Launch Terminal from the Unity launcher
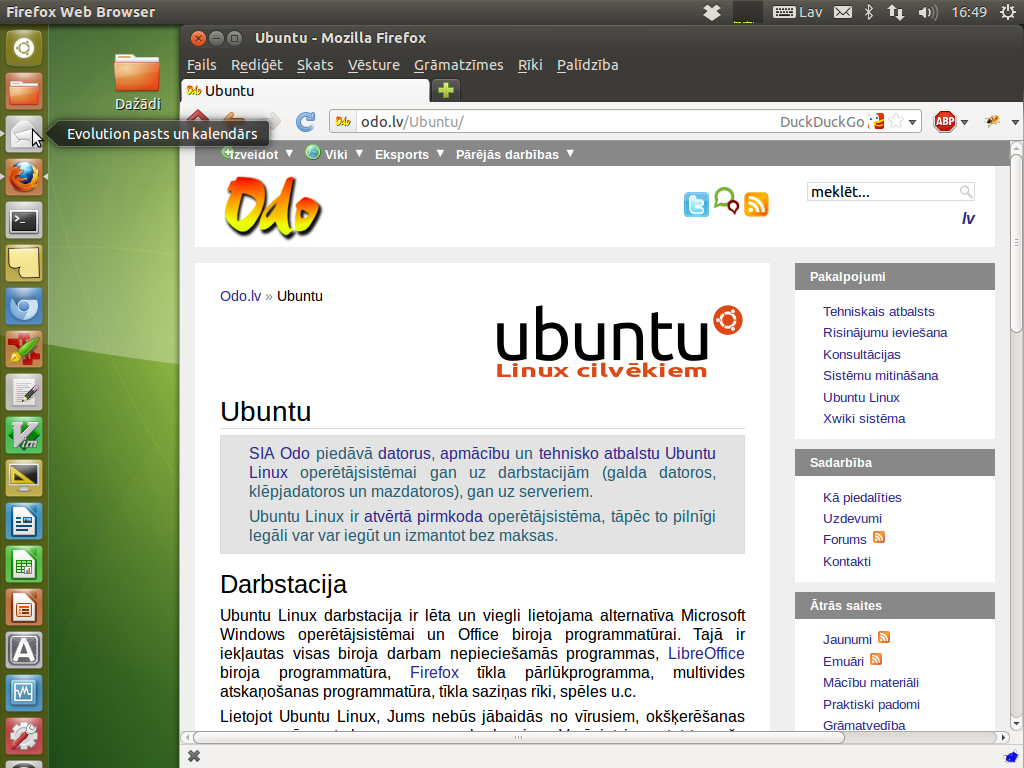 [x=24, y=220]
